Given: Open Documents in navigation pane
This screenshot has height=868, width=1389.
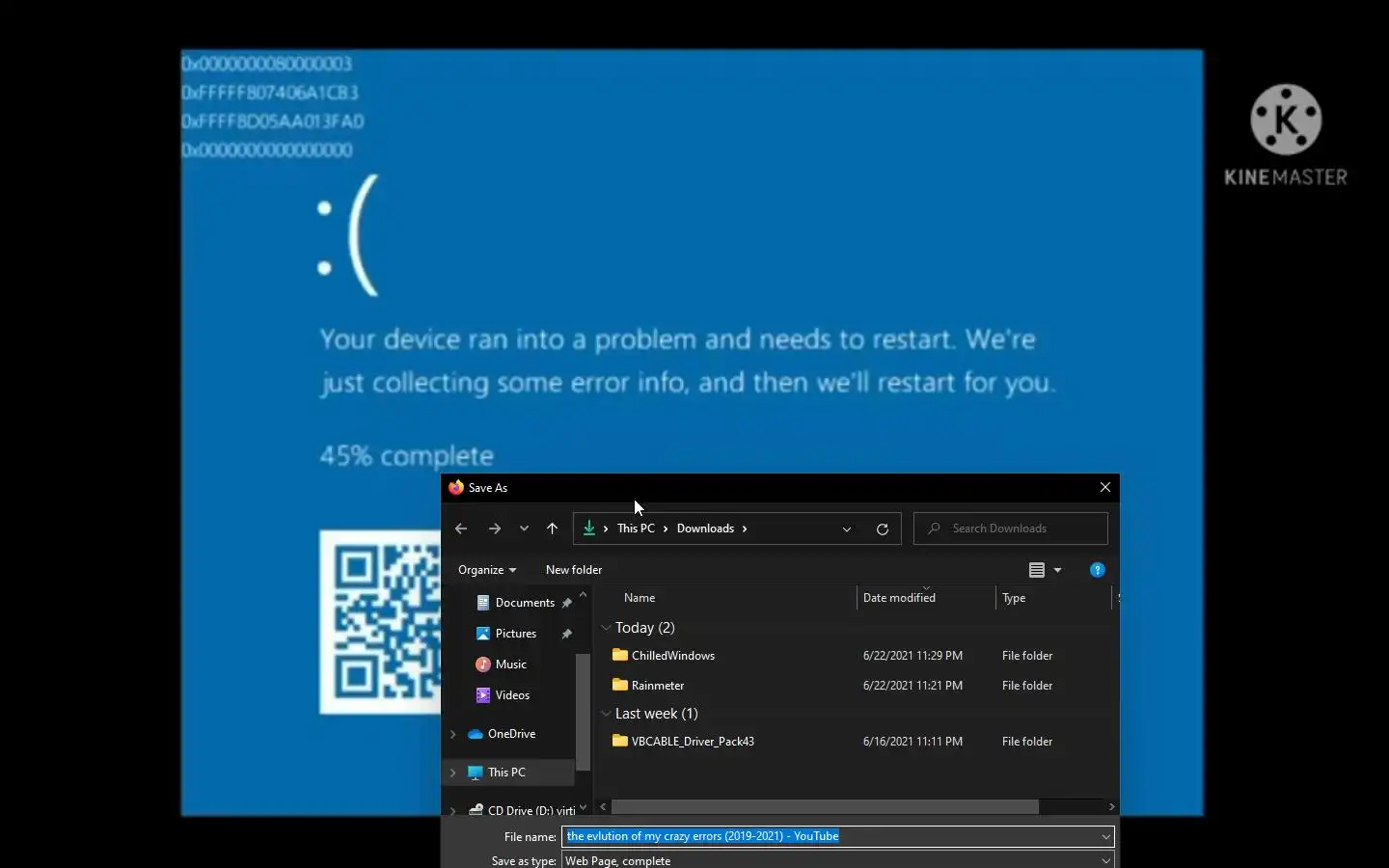Looking at the screenshot, I should 525,603.
